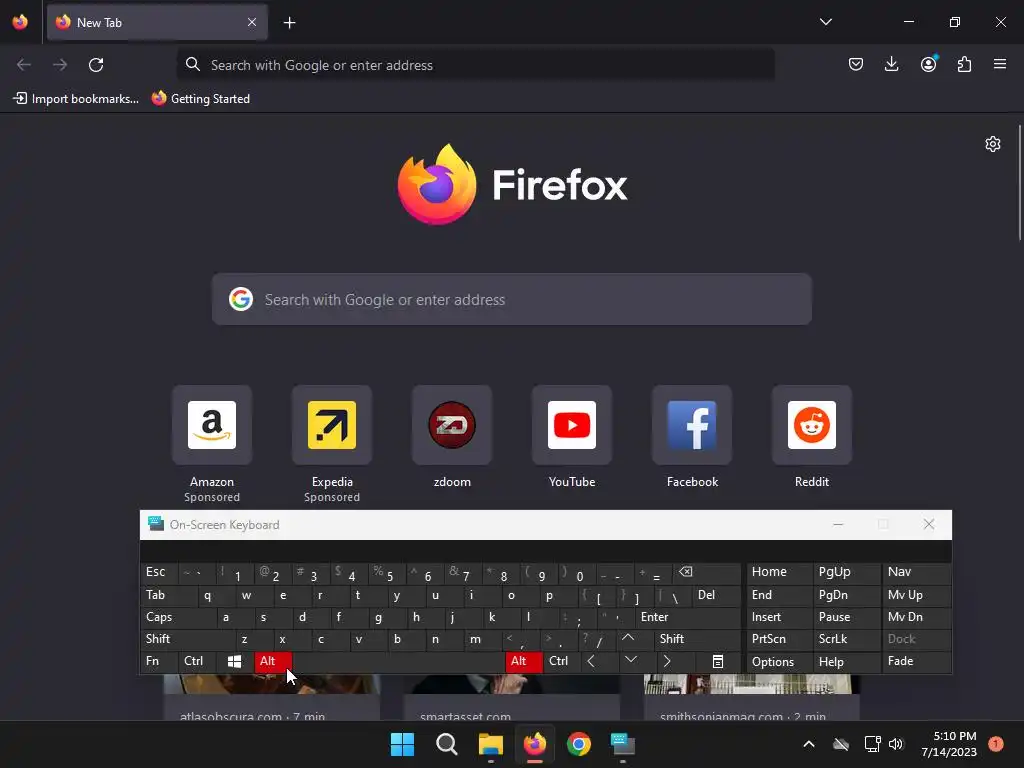This screenshot has height=768, width=1024.
Task: Click the Windows logo key on On-Screen Keyboard
Action: click(x=235, y=662)
